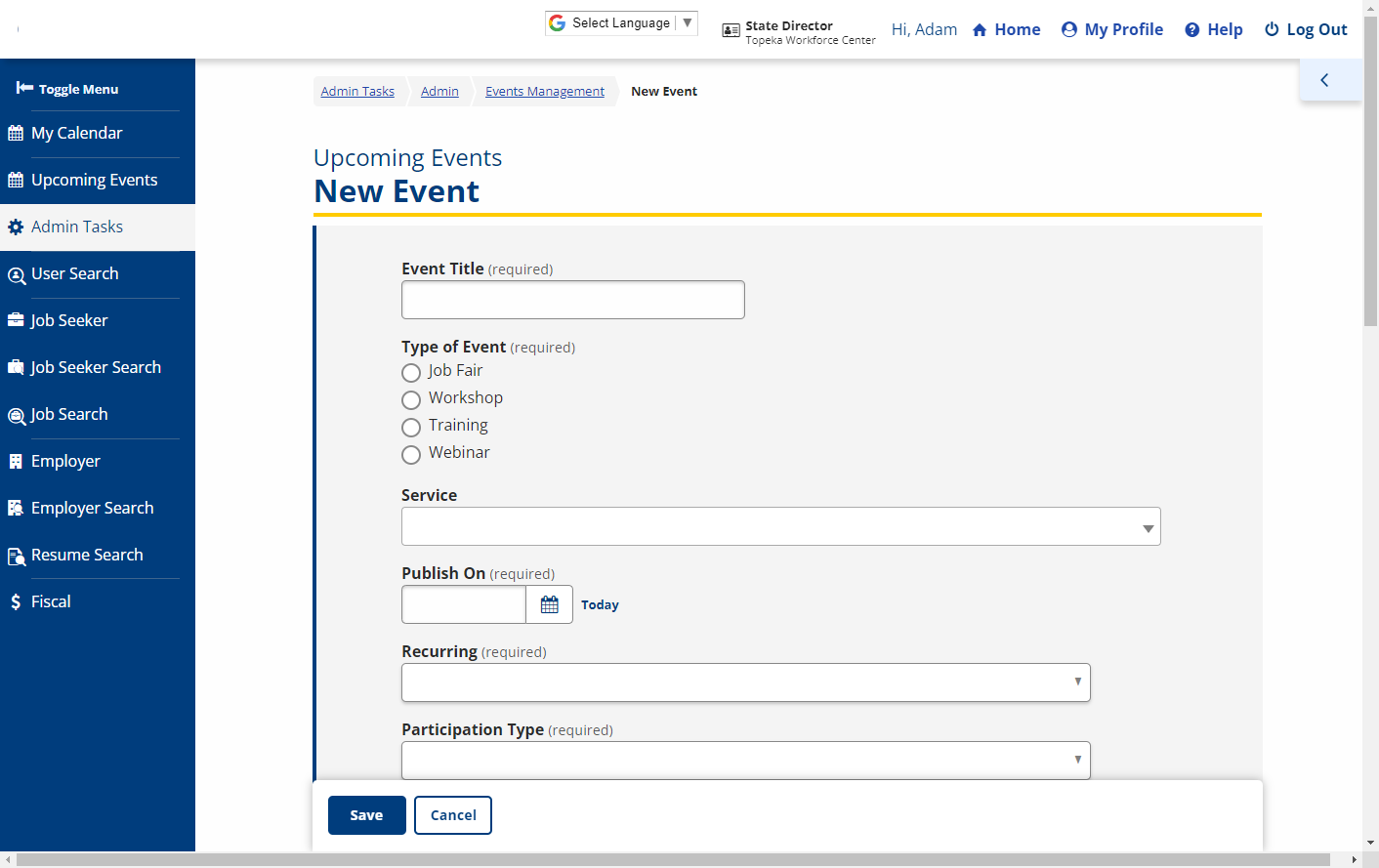Viewport: 1379px width, 868px height.
Task: Go to Job Seeker Search in the sidebar
Action: (95, 367)
